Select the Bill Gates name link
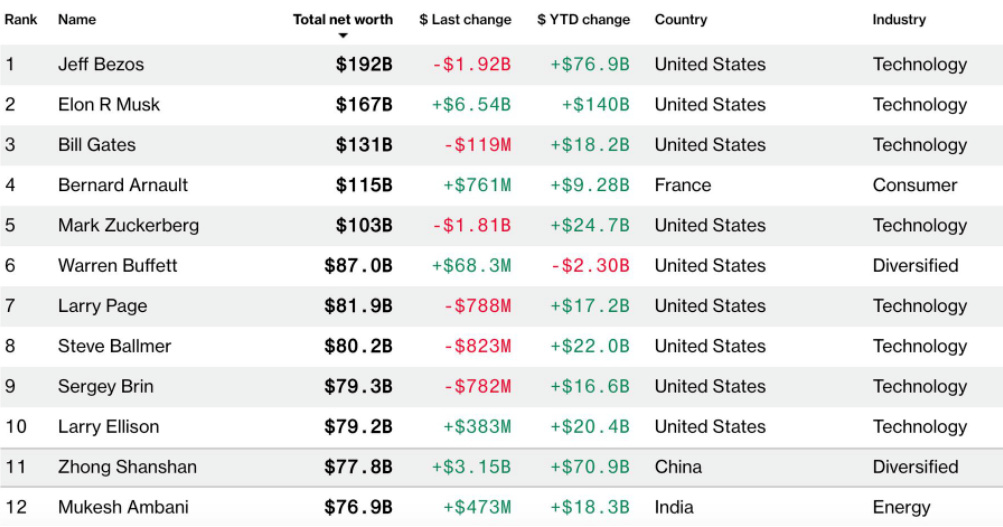Viewport: 1003px width, 527px height. 97,145
